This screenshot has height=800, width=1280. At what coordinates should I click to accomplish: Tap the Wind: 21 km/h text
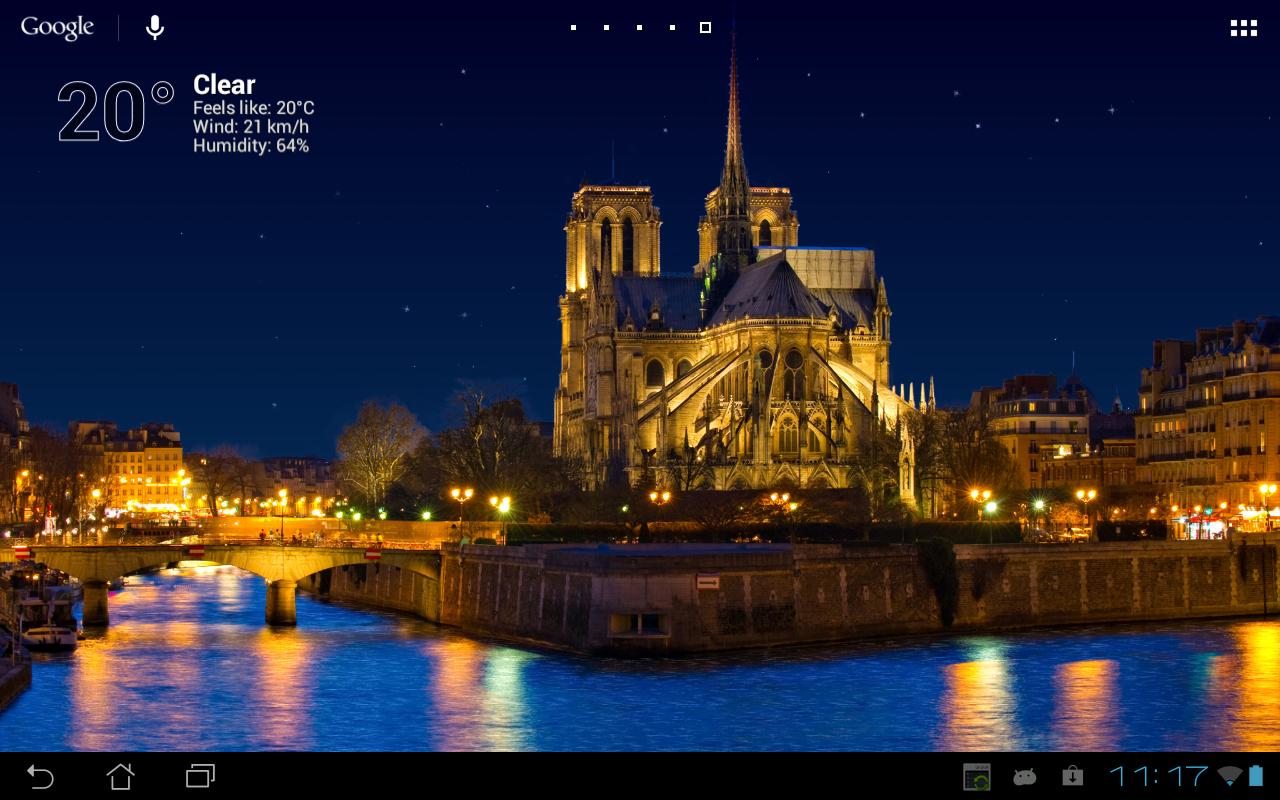250,127
